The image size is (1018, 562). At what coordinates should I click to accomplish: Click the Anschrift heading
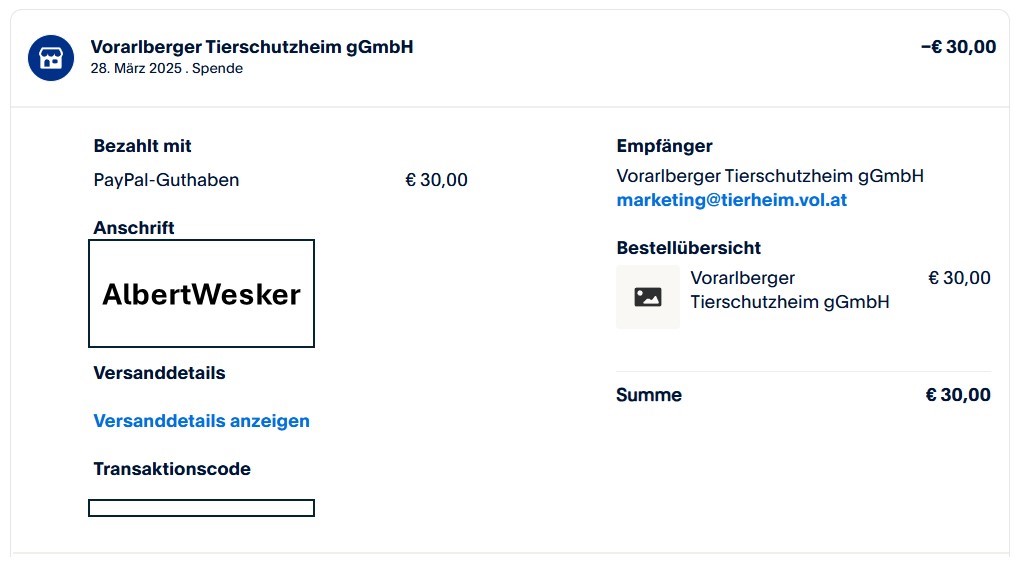[x=134, y=228]
